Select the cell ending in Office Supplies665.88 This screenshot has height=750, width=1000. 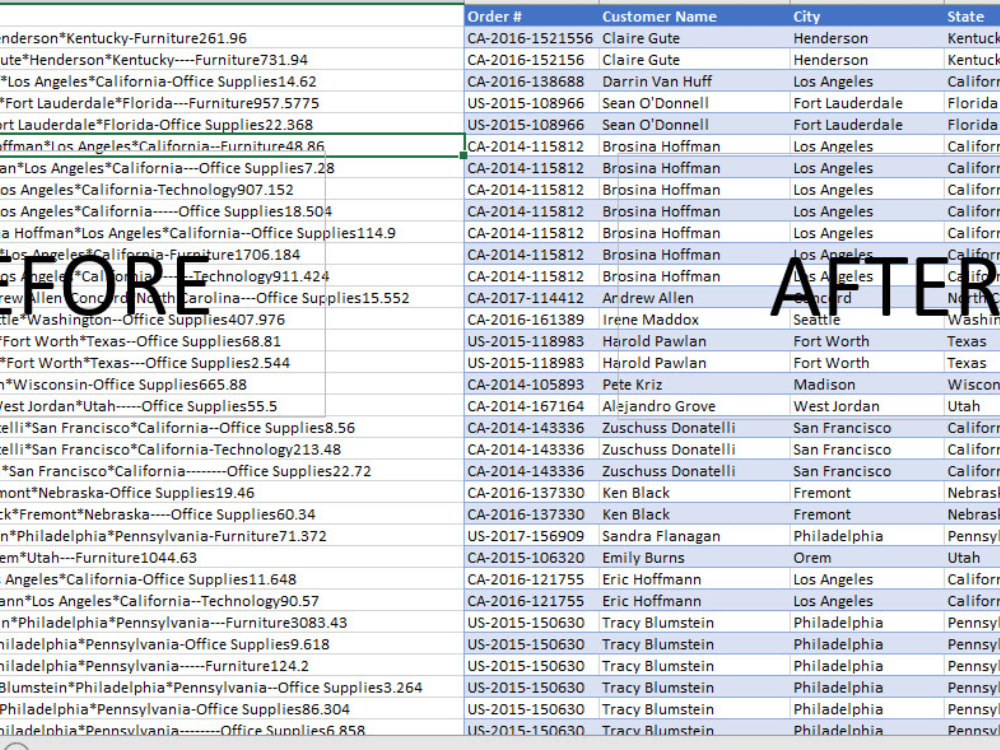(232, 385)
